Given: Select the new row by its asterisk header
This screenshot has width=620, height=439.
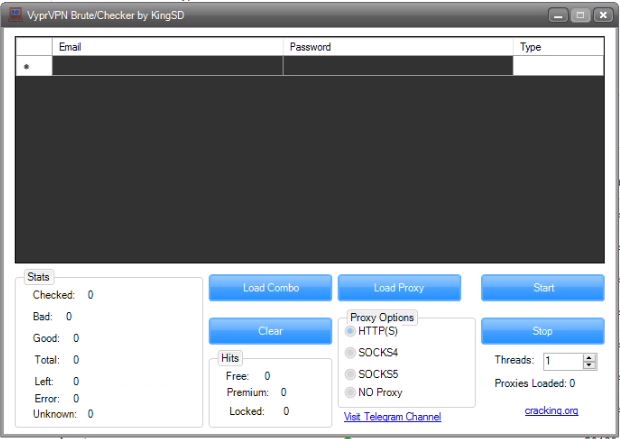Looking at the screenshot, I should tap(34, 66).
